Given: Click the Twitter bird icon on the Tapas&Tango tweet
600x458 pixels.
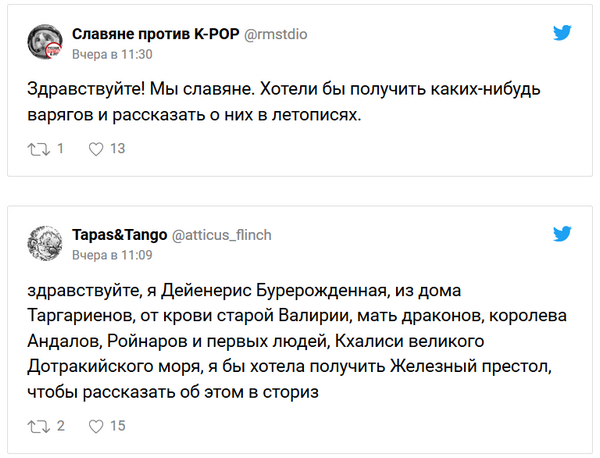Looking at the screenshot, I should (x=563, y=235).
